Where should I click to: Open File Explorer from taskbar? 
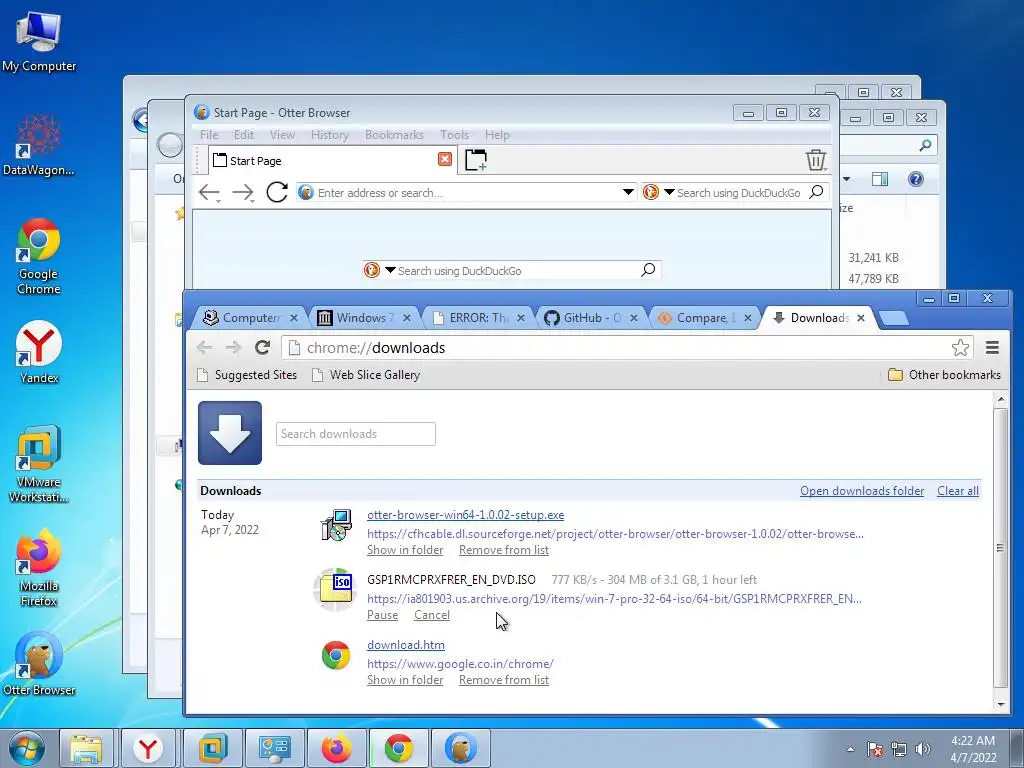pyautogui.click(x=86, y=748)
